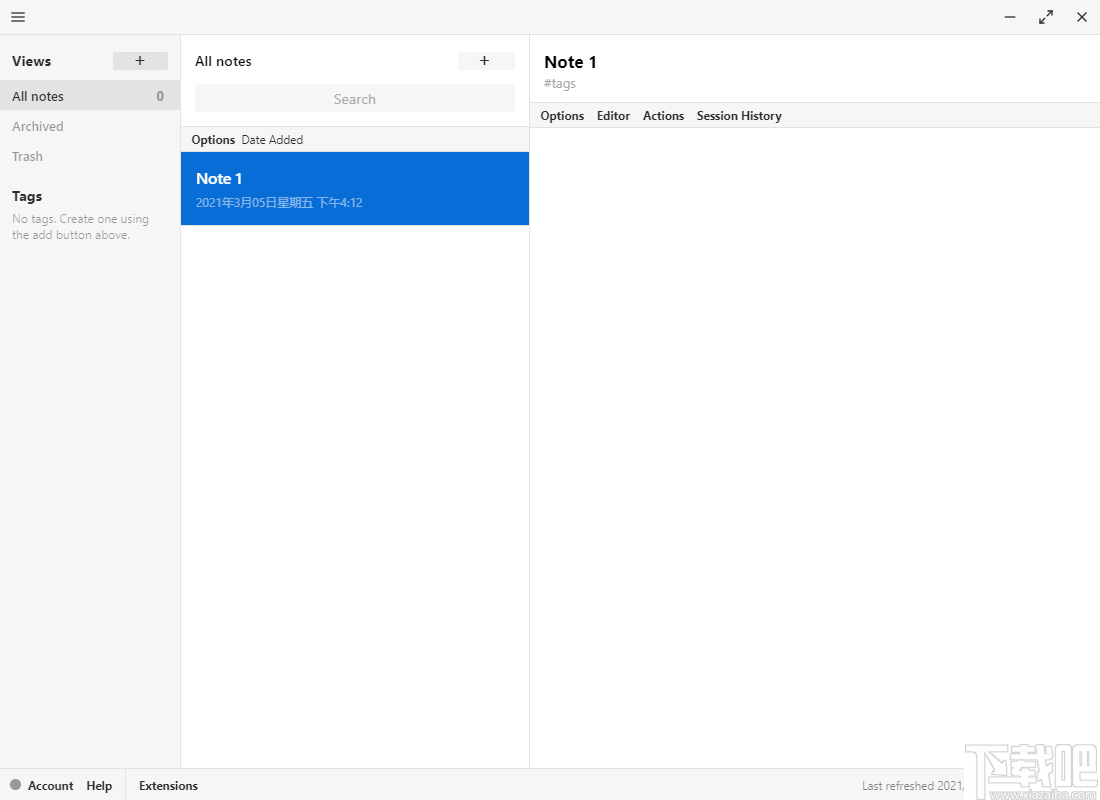Click the Account status circle icon
1100x800 pixels.
[x=15, y=785]
